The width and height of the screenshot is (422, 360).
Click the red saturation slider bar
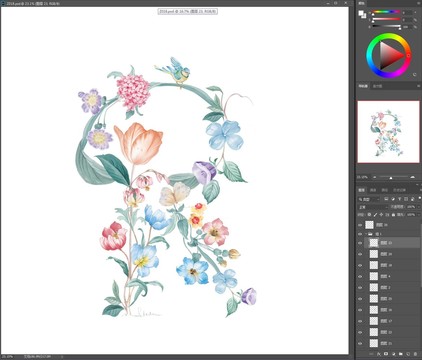tap(386, 19)
